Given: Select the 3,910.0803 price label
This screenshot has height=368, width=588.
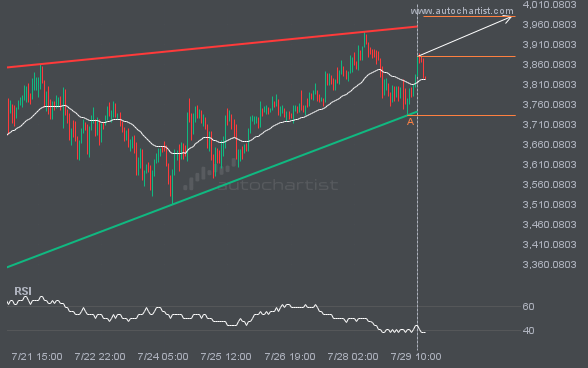Looking at the screenshot, I should pos(549,45).
